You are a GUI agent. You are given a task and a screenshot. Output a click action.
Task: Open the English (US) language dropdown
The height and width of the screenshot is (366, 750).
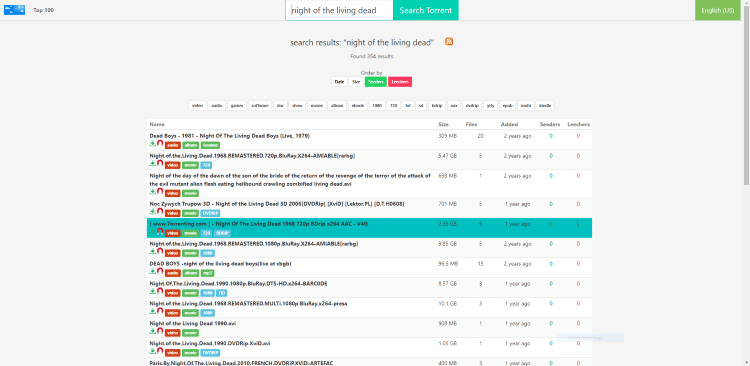(x=717, y=10)
